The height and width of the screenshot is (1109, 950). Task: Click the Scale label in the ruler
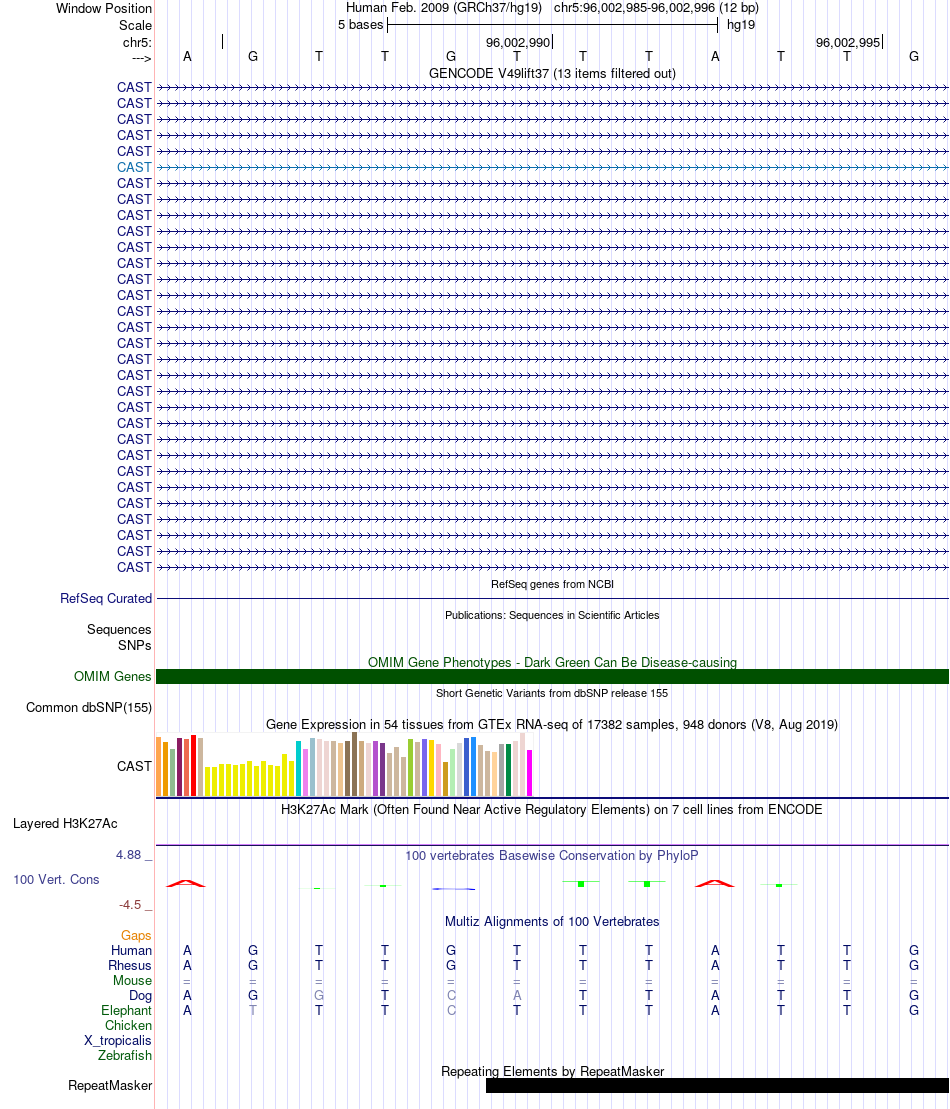click(x=135, y=25)
